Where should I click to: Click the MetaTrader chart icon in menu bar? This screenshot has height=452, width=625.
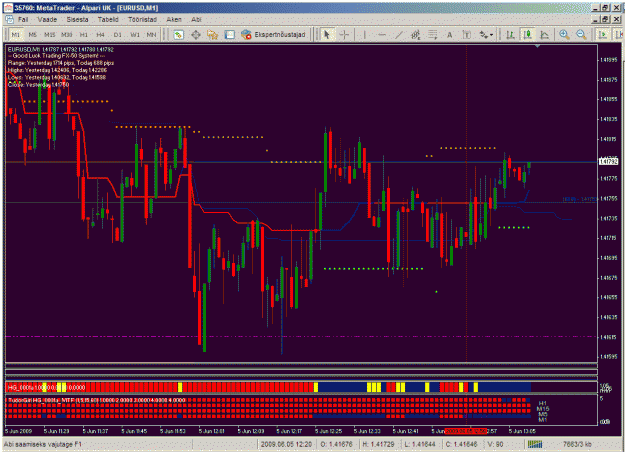9,19
